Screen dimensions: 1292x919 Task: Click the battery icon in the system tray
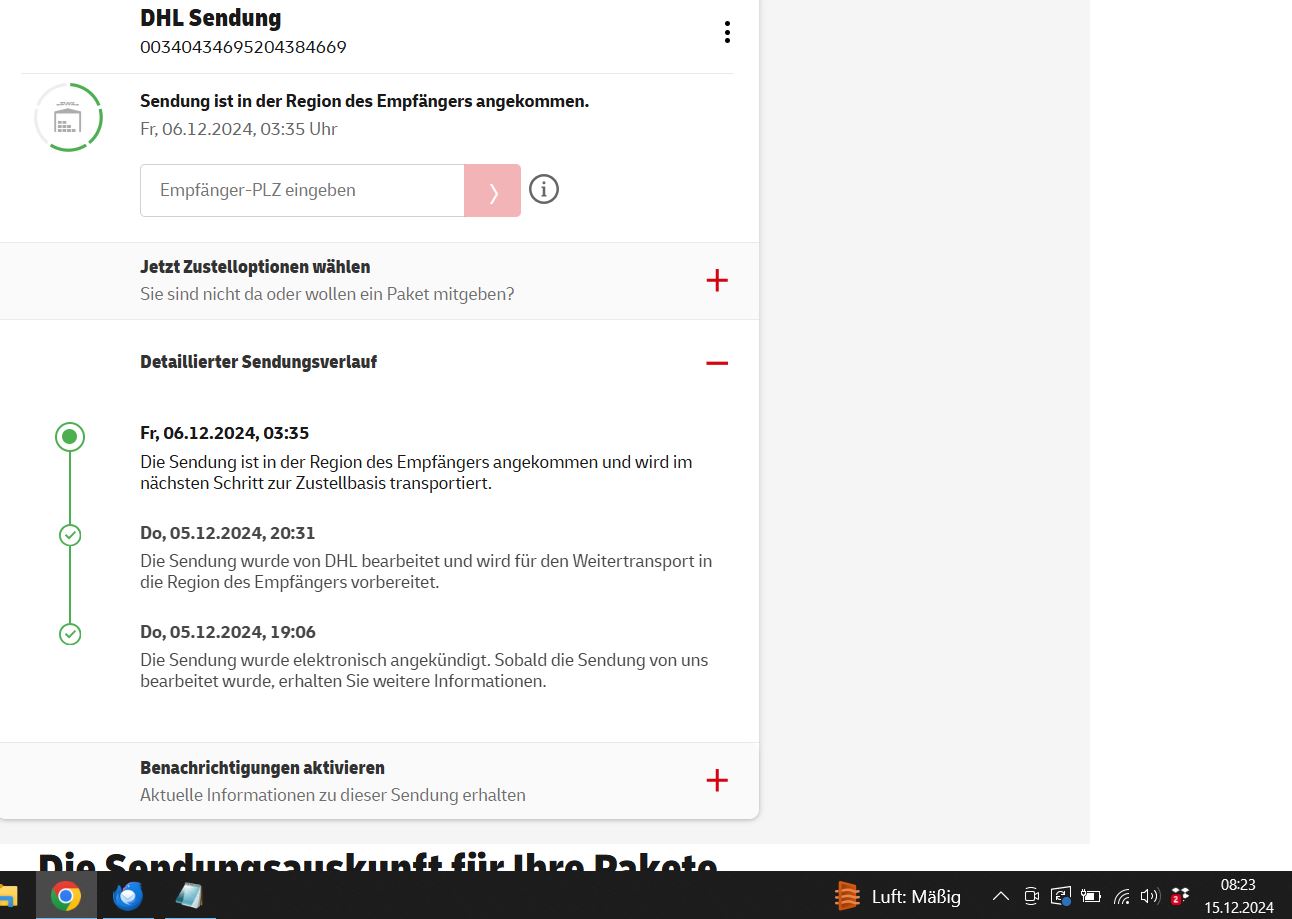[x=1091, y=897]
